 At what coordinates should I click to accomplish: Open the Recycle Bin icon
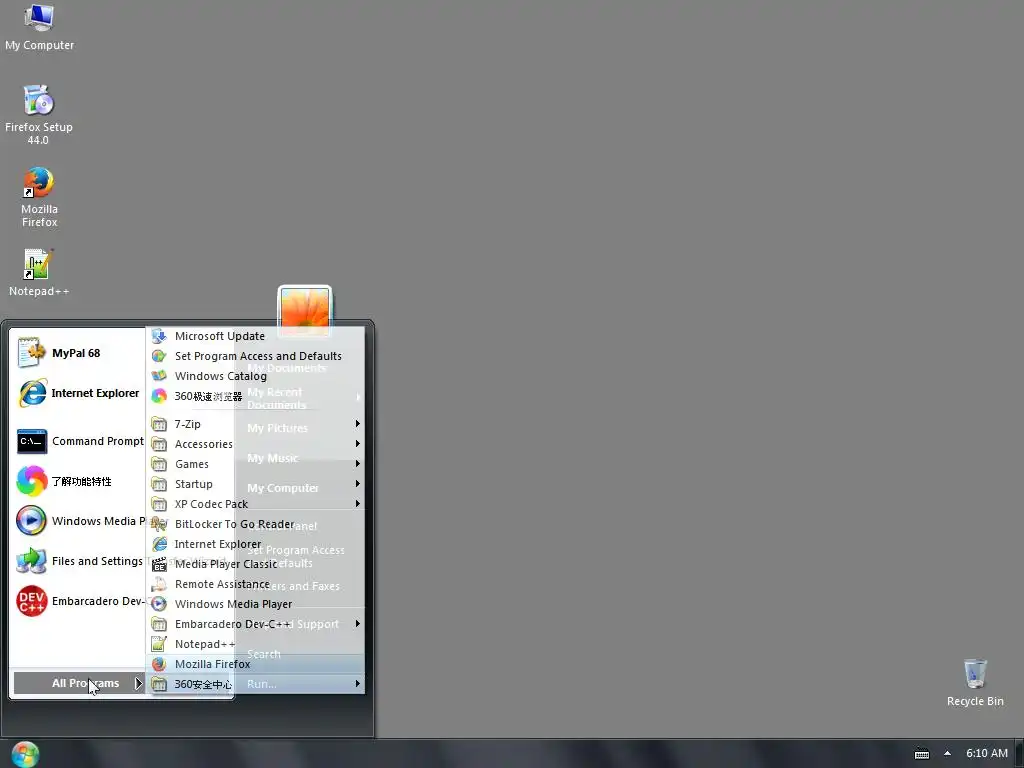pos(974,682)
